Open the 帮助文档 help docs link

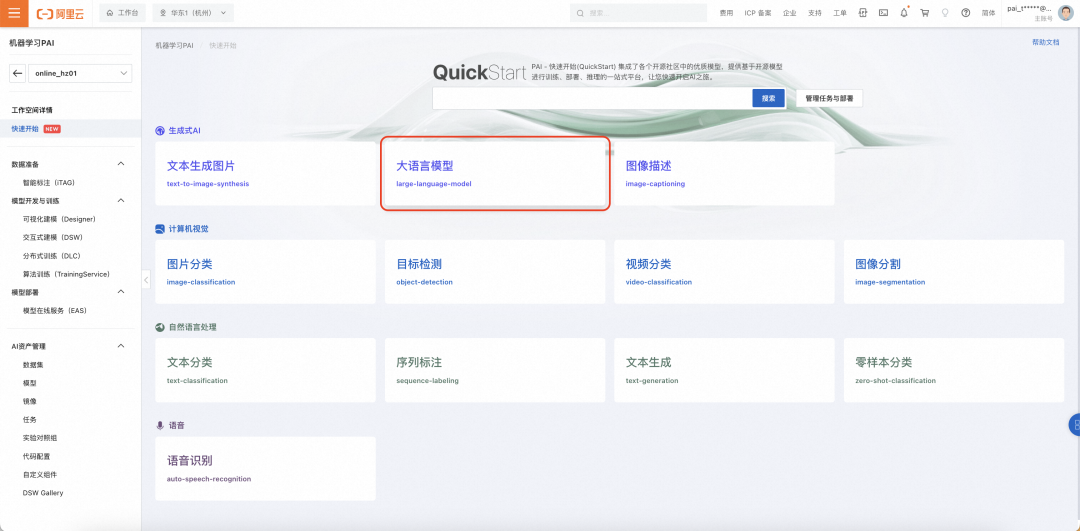(1046, 43)
